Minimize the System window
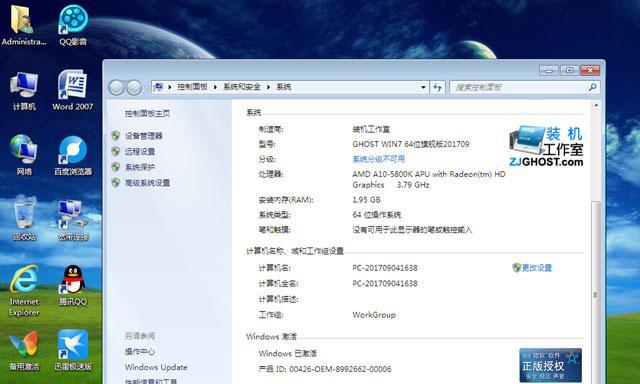The image size is (640, 384). [549, 71]
